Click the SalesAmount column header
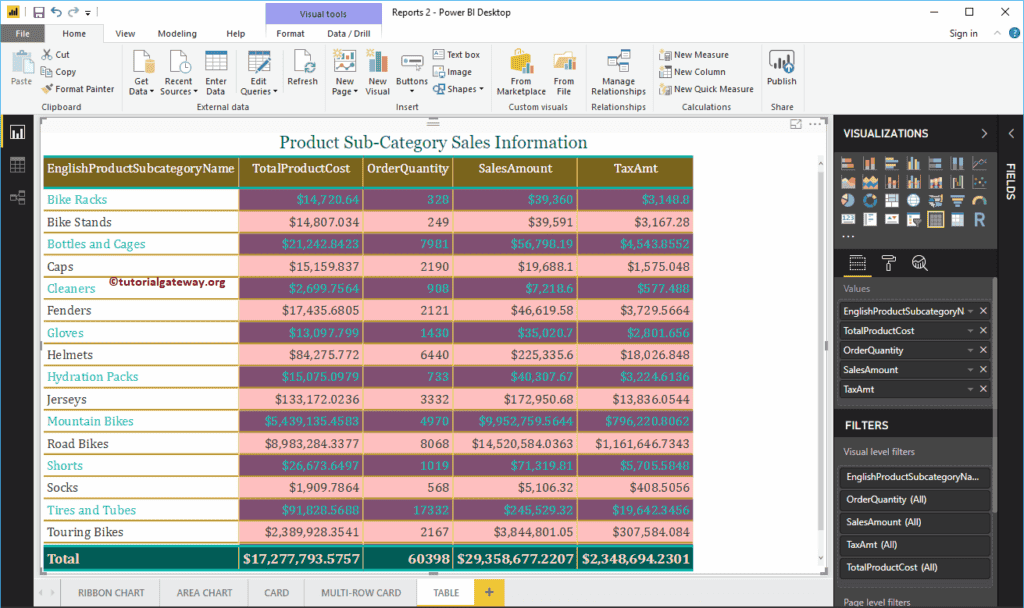The width and height of the screenshot is (1024, 608). [x=514, y=169]
